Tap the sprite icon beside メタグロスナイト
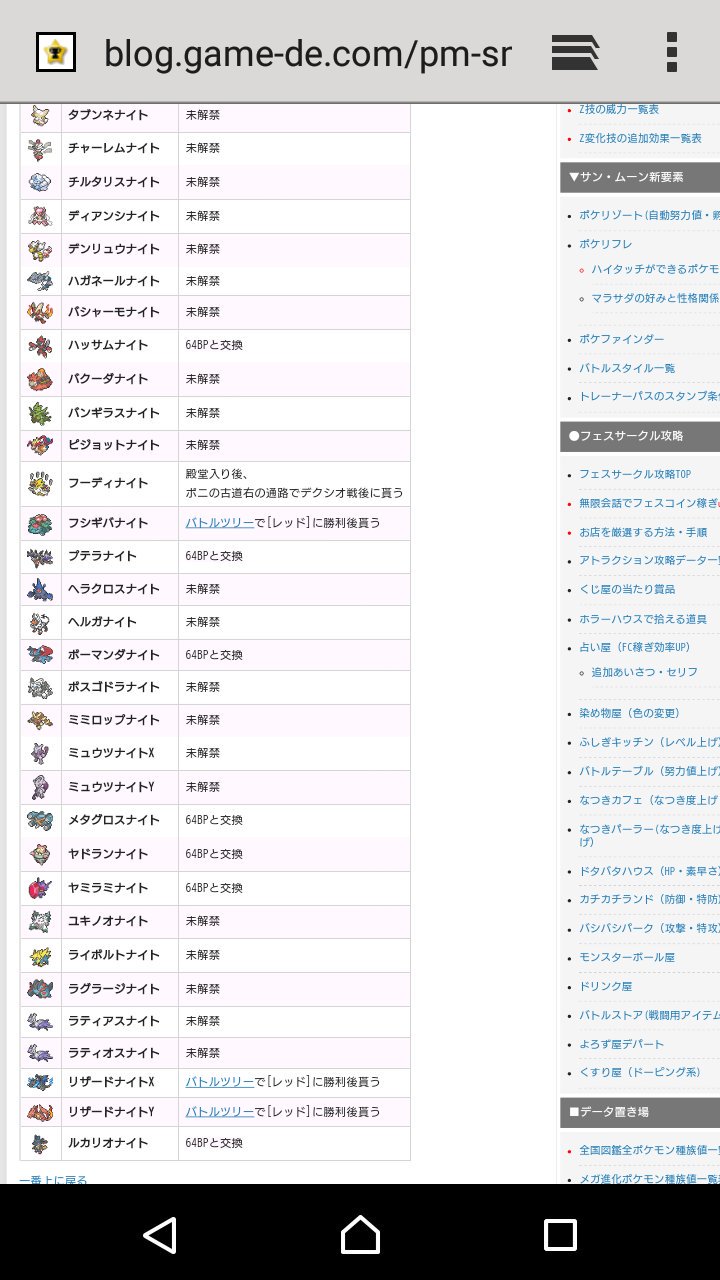This screenshot has width=720, height=1280. [x=40, y=820]
